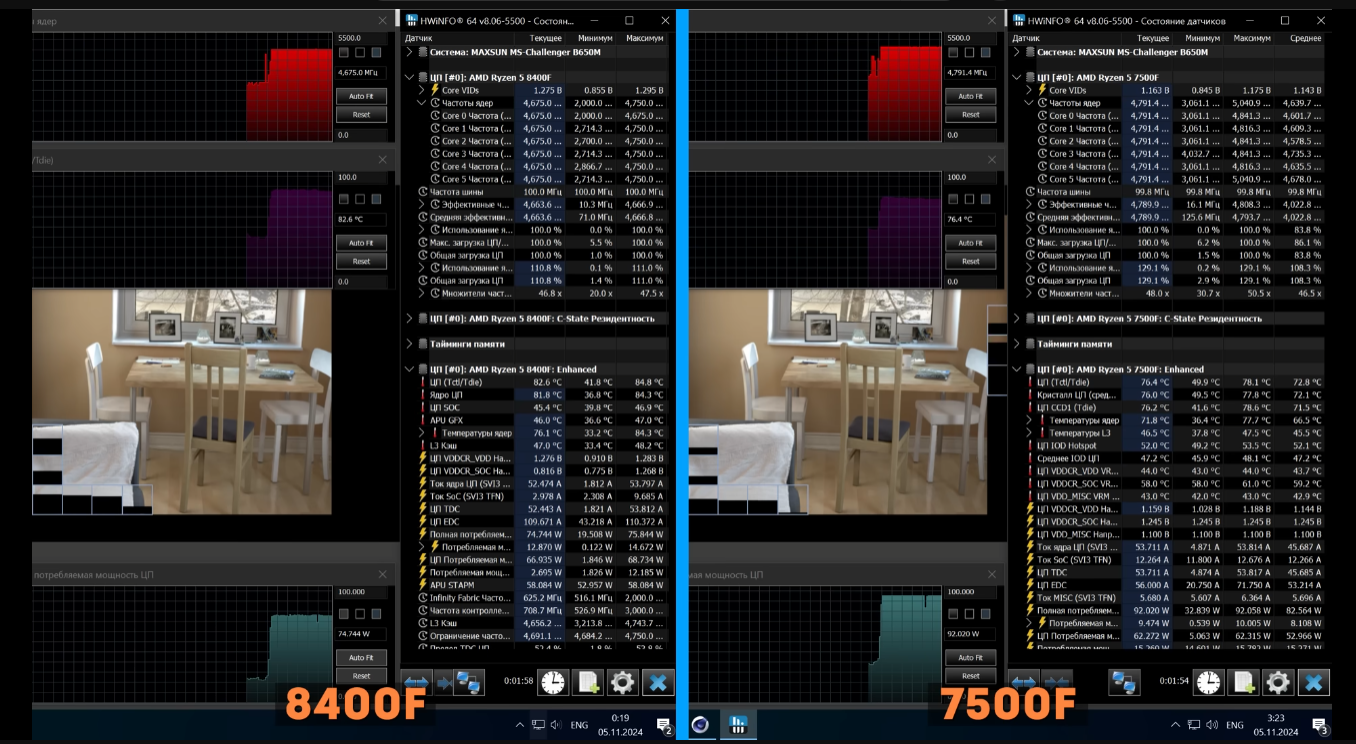Click the volume icon beside time 3:23

pos(1212,725)
